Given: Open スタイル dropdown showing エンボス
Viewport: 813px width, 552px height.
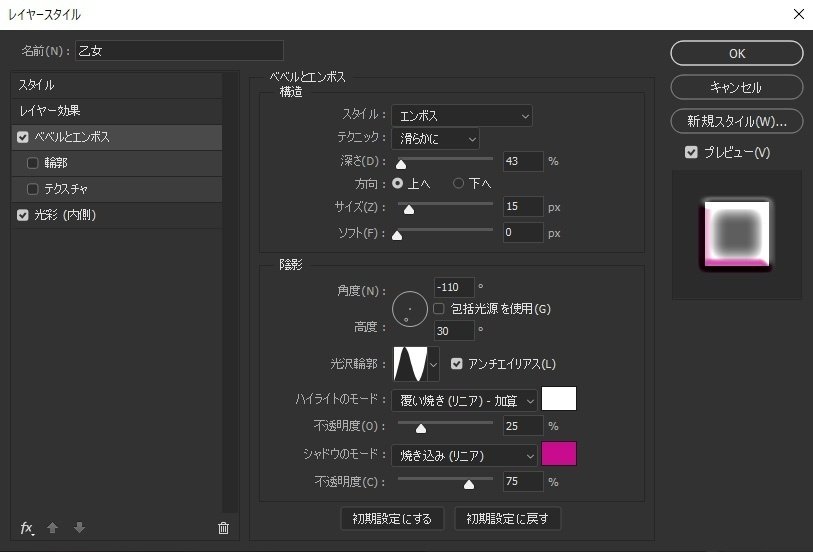Looking at the screenshot, I should (x=461, y=116).
